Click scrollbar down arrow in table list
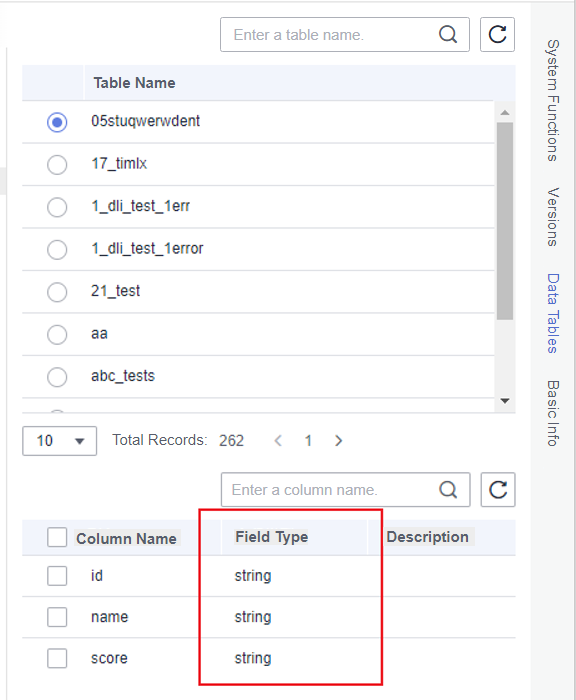576x700 pixels. (x=505, y=401)
